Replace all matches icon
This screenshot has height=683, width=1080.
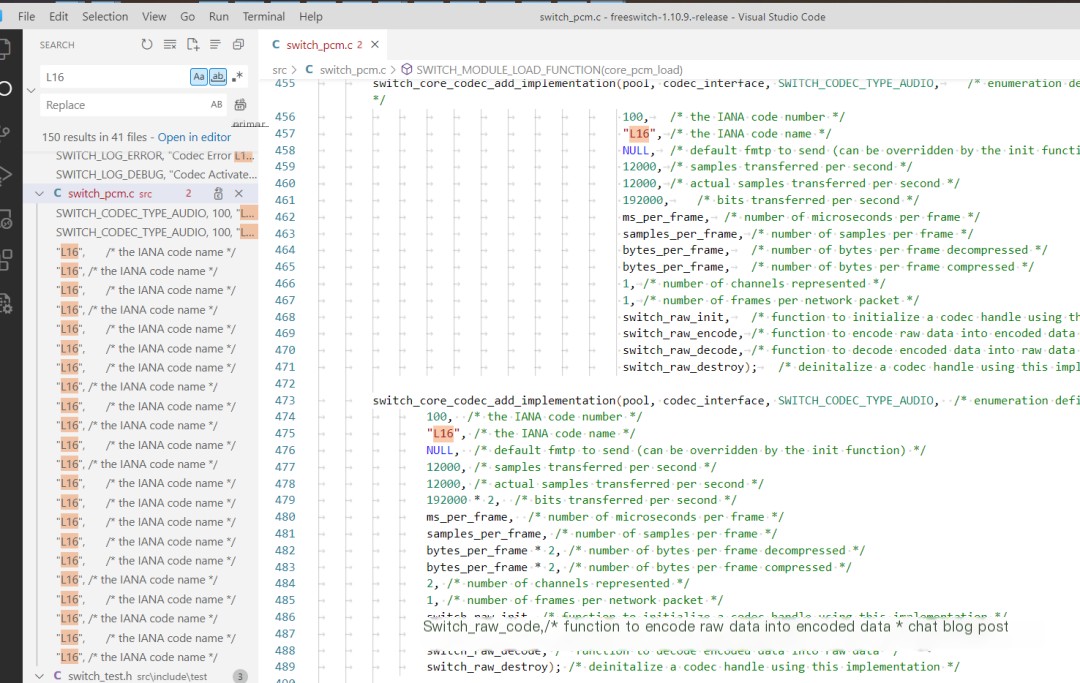[240, 105]
